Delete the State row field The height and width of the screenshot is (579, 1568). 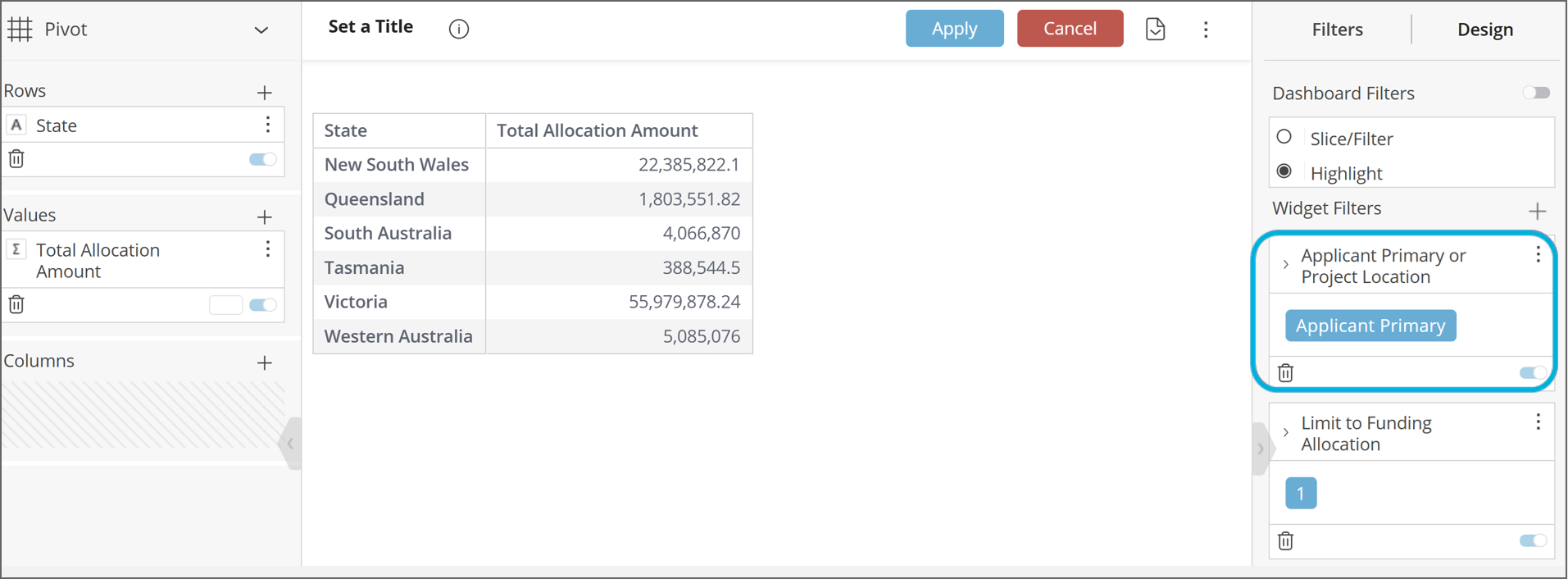16,159
